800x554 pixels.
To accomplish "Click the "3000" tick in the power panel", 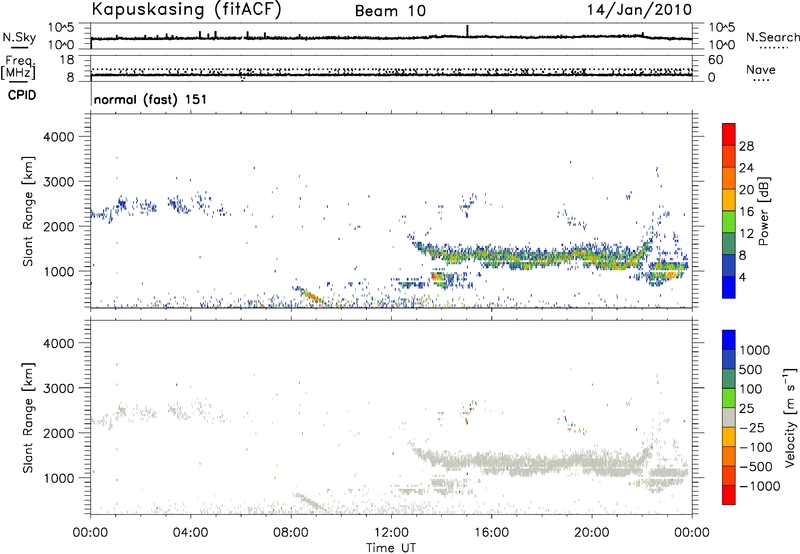I will [x=59, y=182].
